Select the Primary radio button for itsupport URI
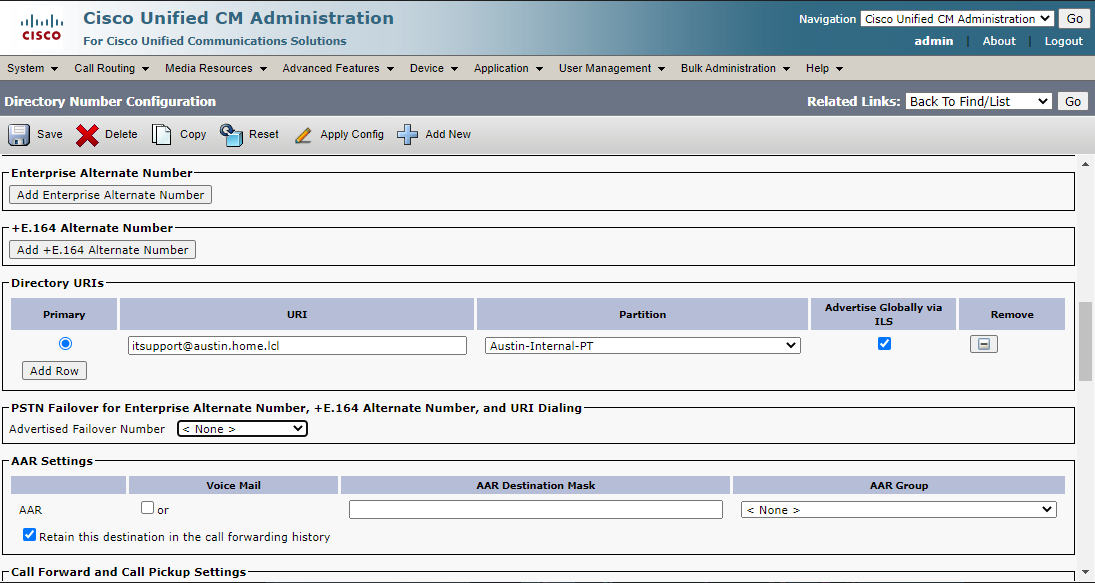 click(x=66, y=344)
